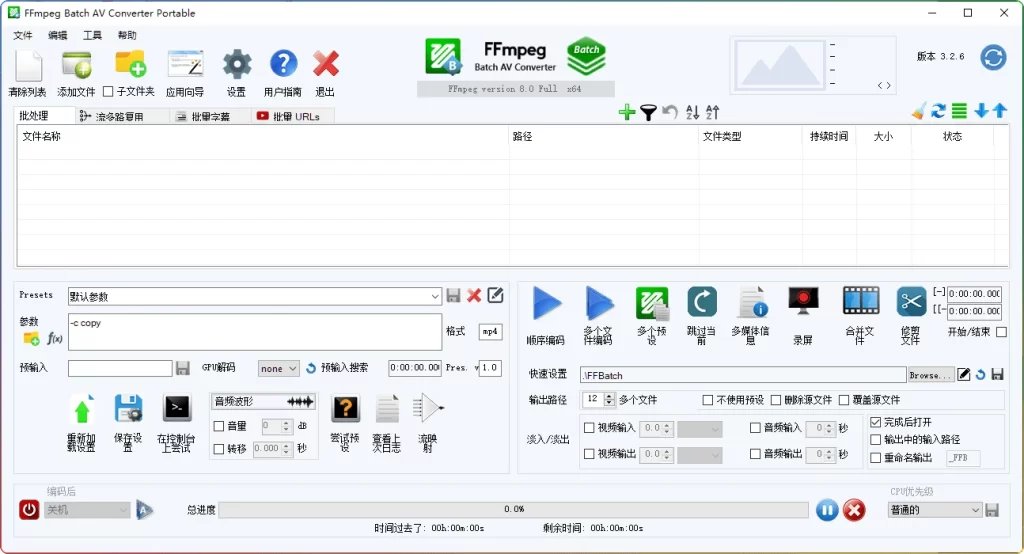This screenshot has width=1024, height=554.
Task: Click the broom clean icon above list
Action: pyautogui.click(x=919, y=111)
